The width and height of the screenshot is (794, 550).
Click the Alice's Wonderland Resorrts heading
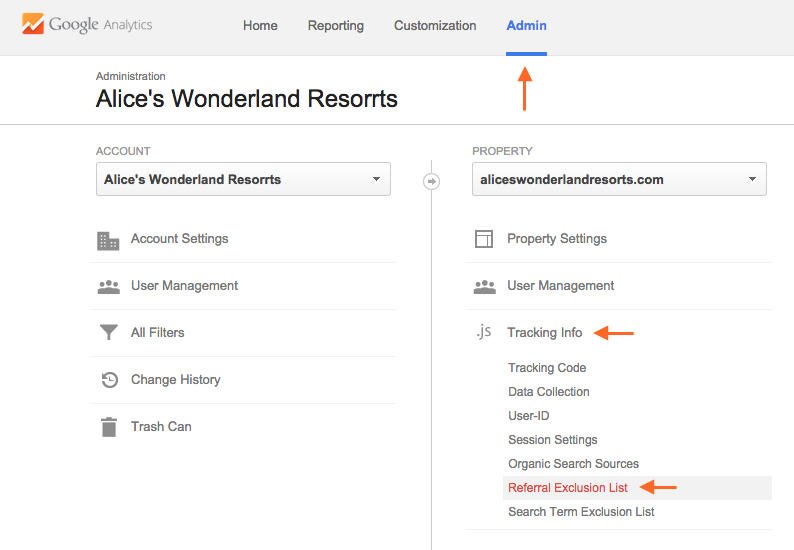tap(247, 98)
